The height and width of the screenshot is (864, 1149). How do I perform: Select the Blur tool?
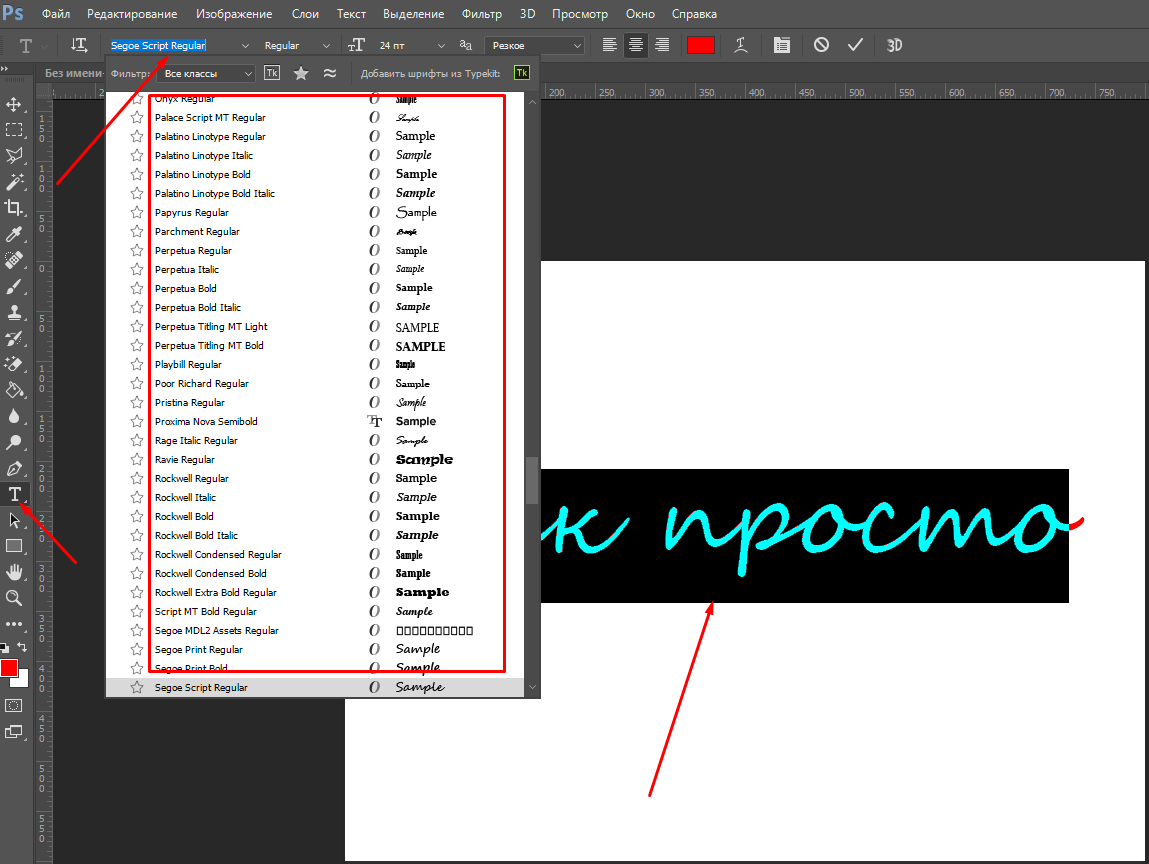(14, 416)
